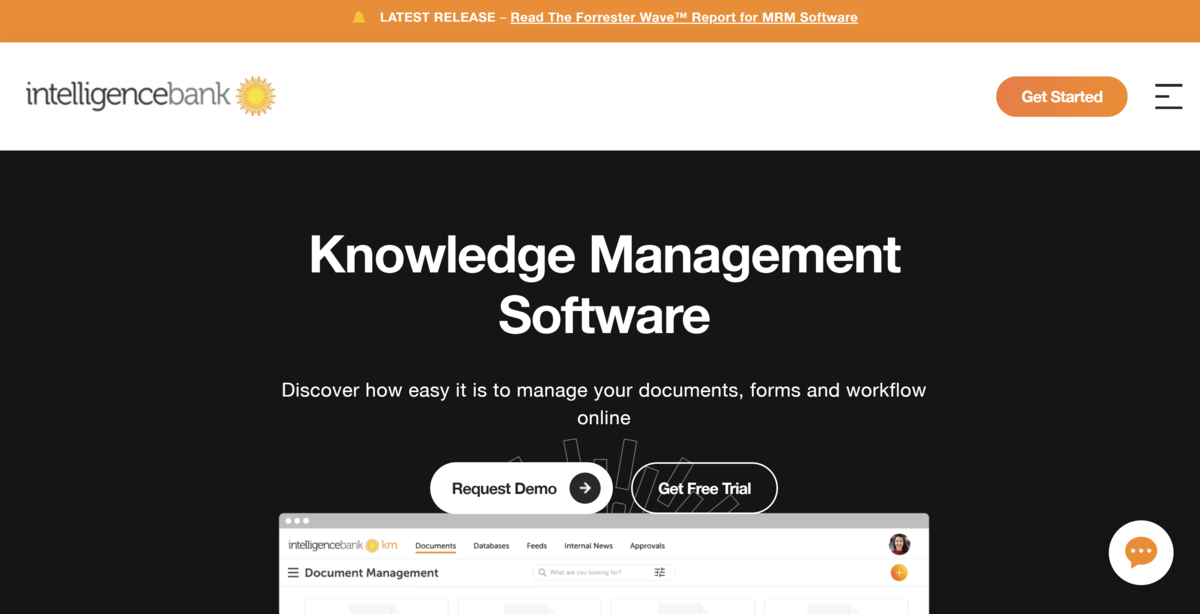This screenshot has width=1200, height=614.
Task: Click the user avatar in demo preview
Action: click(x=899, y=544)
